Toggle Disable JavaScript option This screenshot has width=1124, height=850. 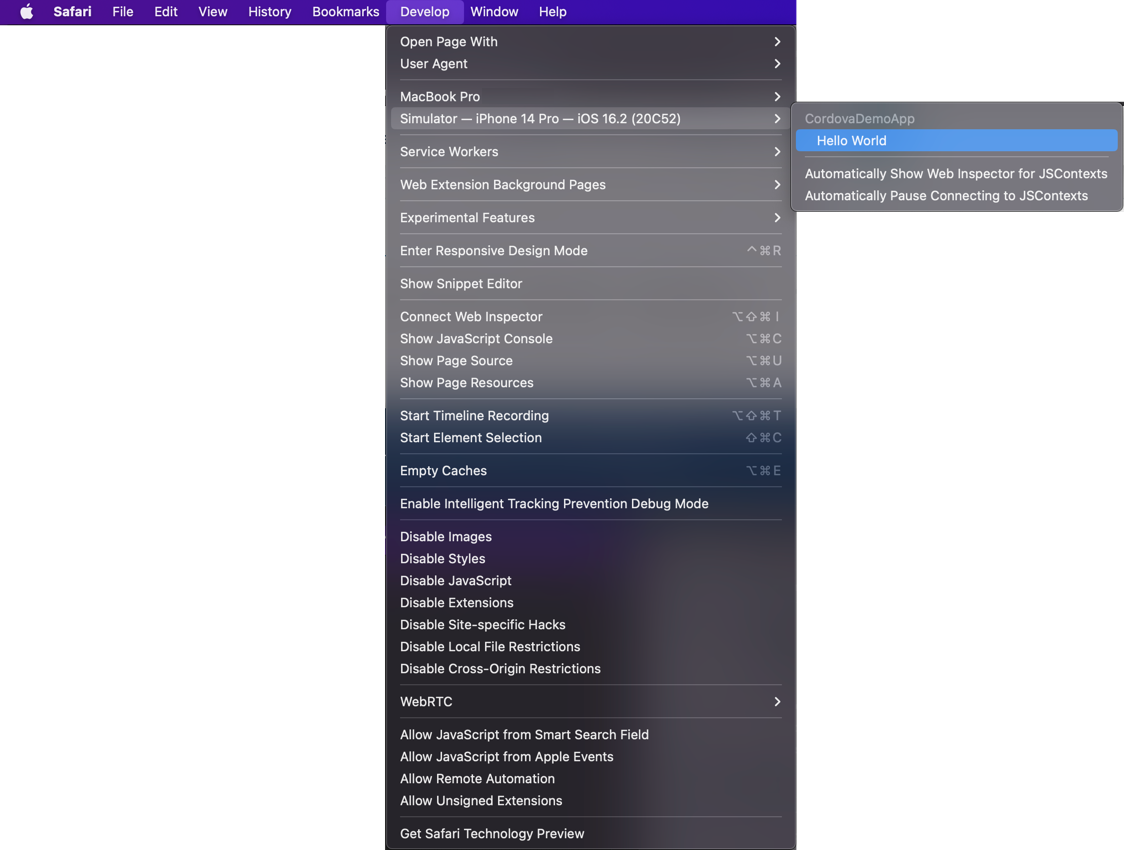tap(591, 581)
